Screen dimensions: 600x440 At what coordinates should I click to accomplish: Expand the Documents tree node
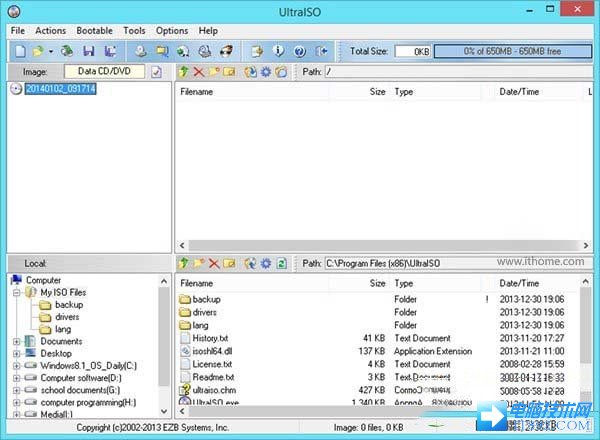click(x=17, y=341)
